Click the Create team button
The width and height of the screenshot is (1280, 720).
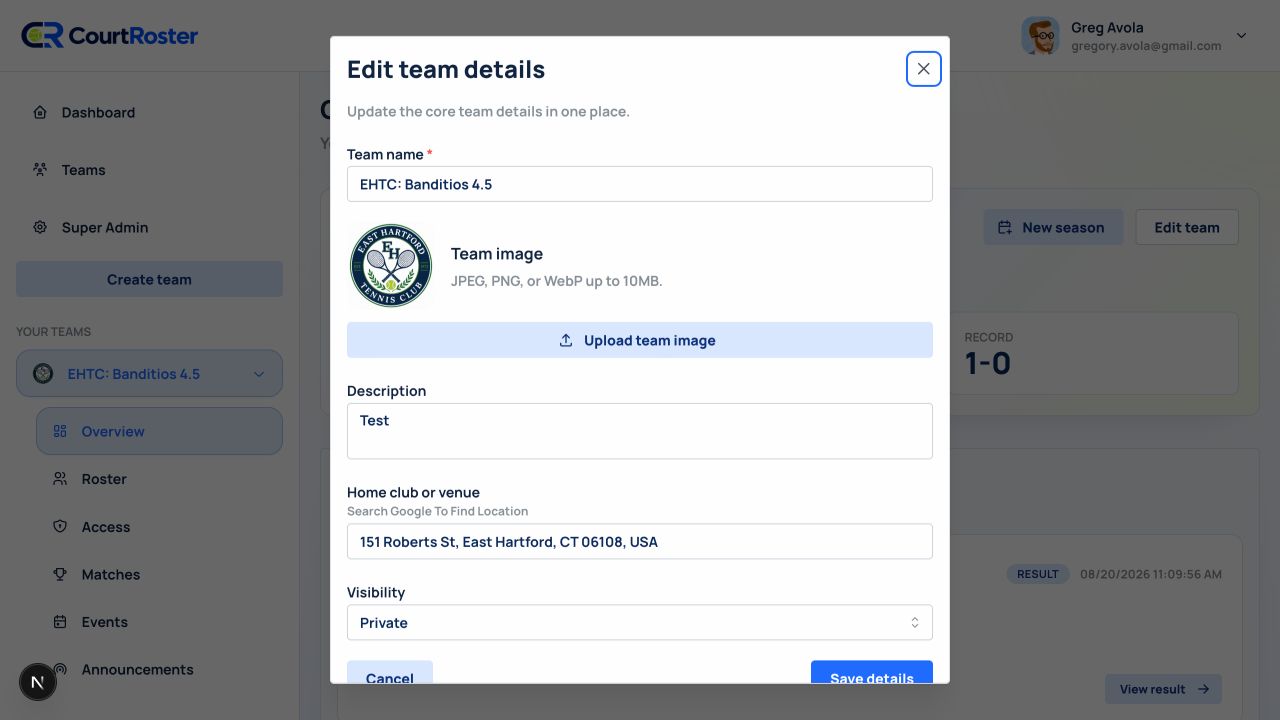coord(150,280)
